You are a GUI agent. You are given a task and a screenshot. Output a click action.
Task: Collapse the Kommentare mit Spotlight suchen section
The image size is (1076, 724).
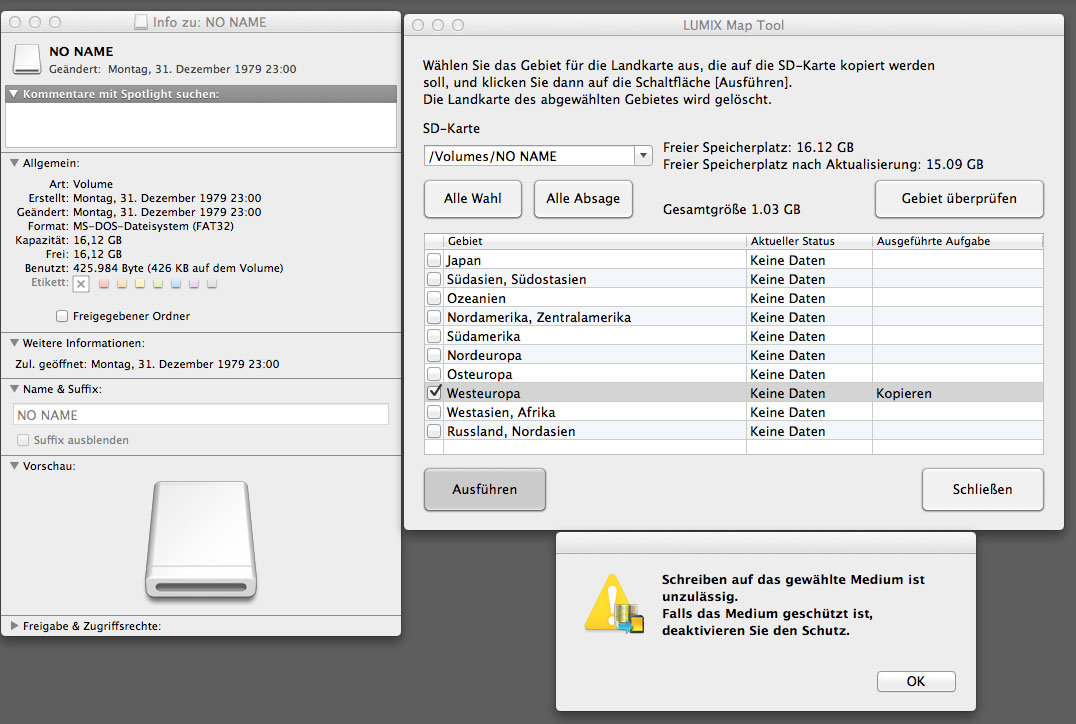pyautogui.click(x=12, y=92)
